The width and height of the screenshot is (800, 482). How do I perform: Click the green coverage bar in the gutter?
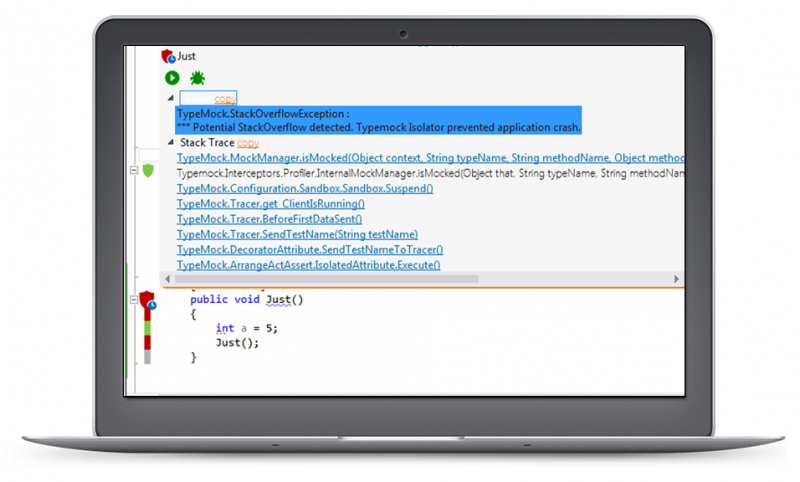tap(148, 327)
